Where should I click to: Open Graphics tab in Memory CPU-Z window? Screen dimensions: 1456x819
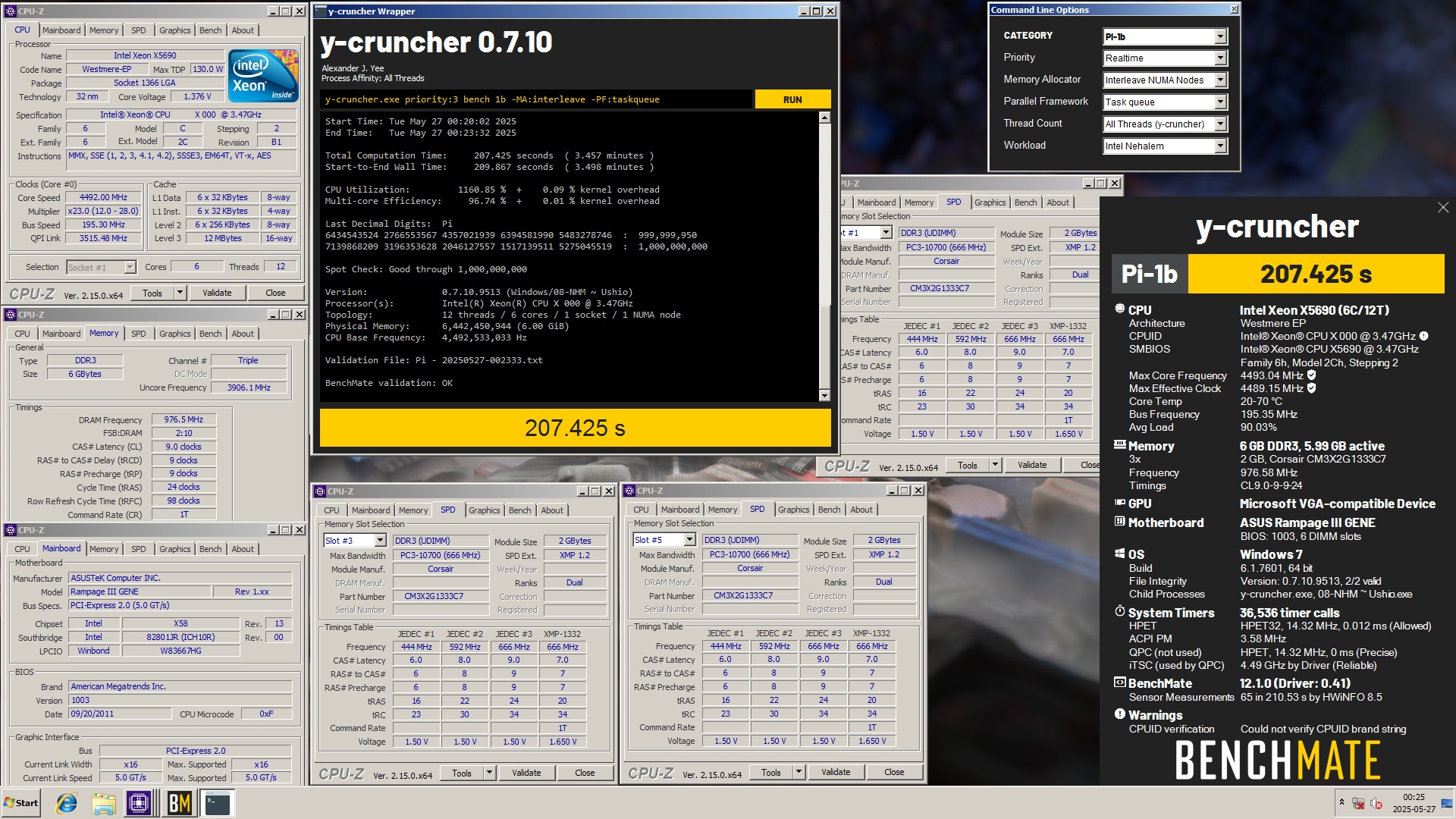[174, 334]
